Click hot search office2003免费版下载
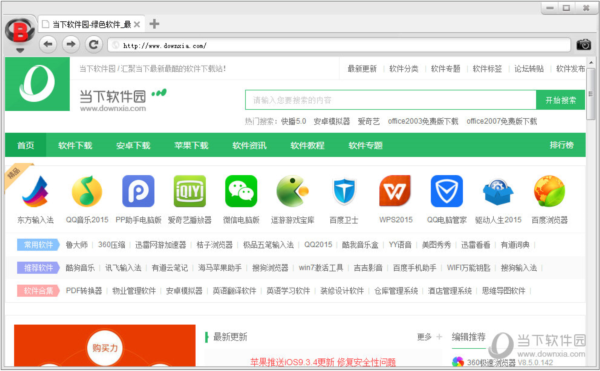Screen dimensions: 600x371 coord(423,121)
